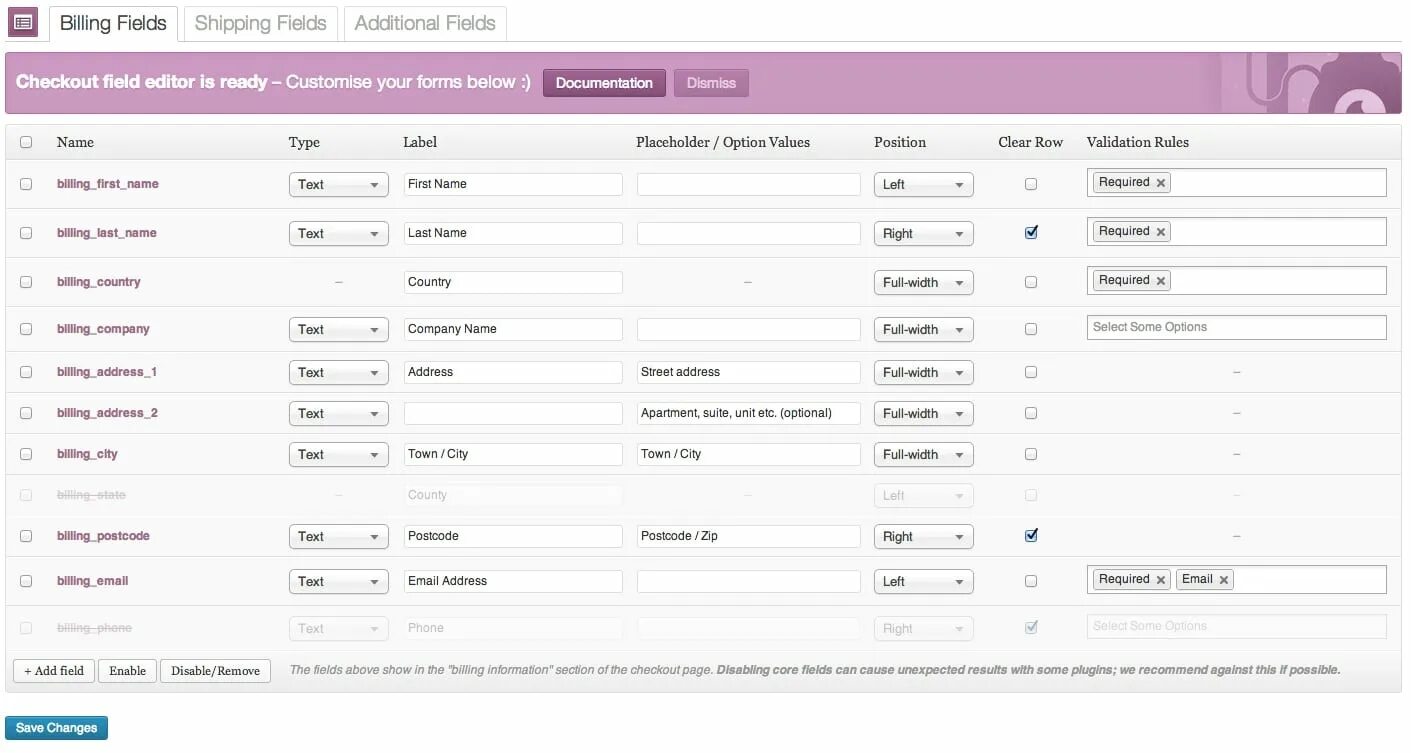Image resolution: width=1411 pixels, height=753 pixels.
Task: Click the checkout fields list icon
Action: tap(23, 21)
